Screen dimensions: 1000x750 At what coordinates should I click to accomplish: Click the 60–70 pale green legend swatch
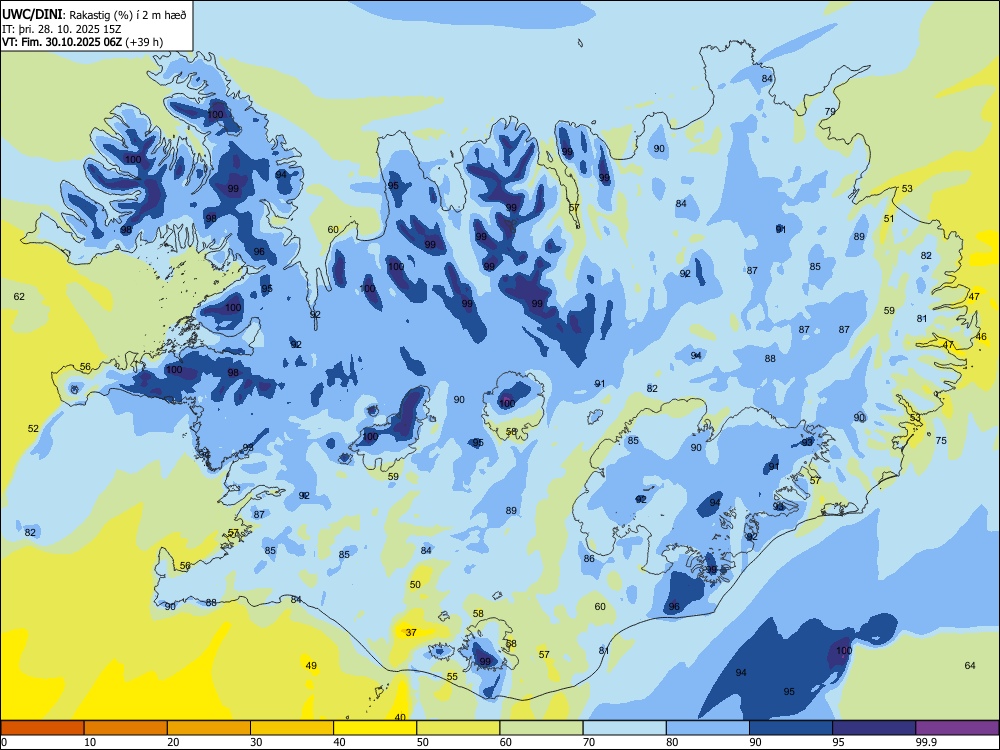click(541, 728)
